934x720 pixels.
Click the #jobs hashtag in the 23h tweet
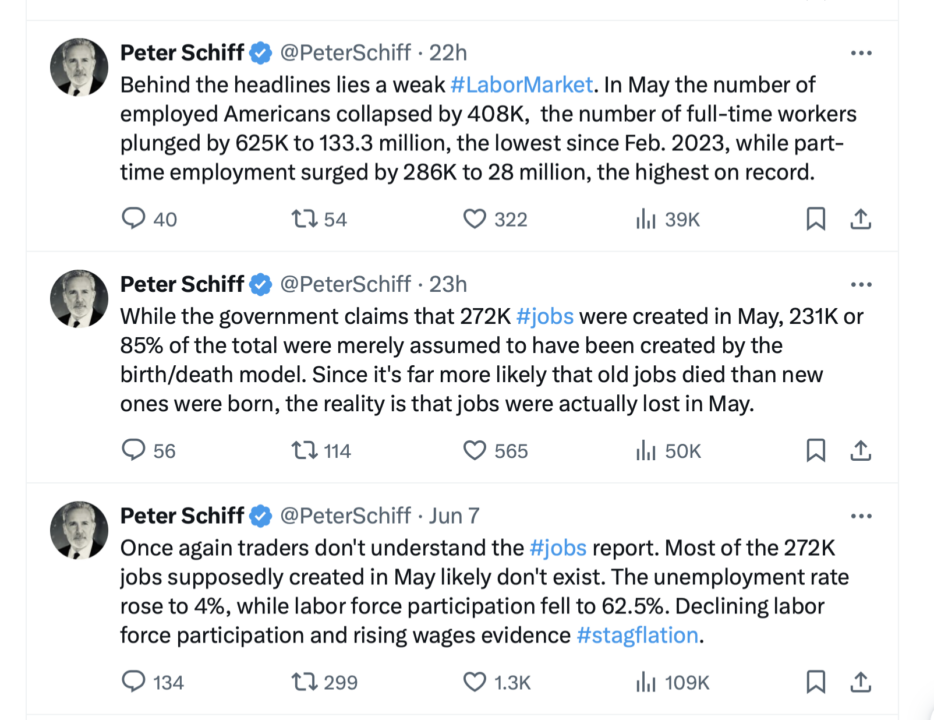(545, 317)
